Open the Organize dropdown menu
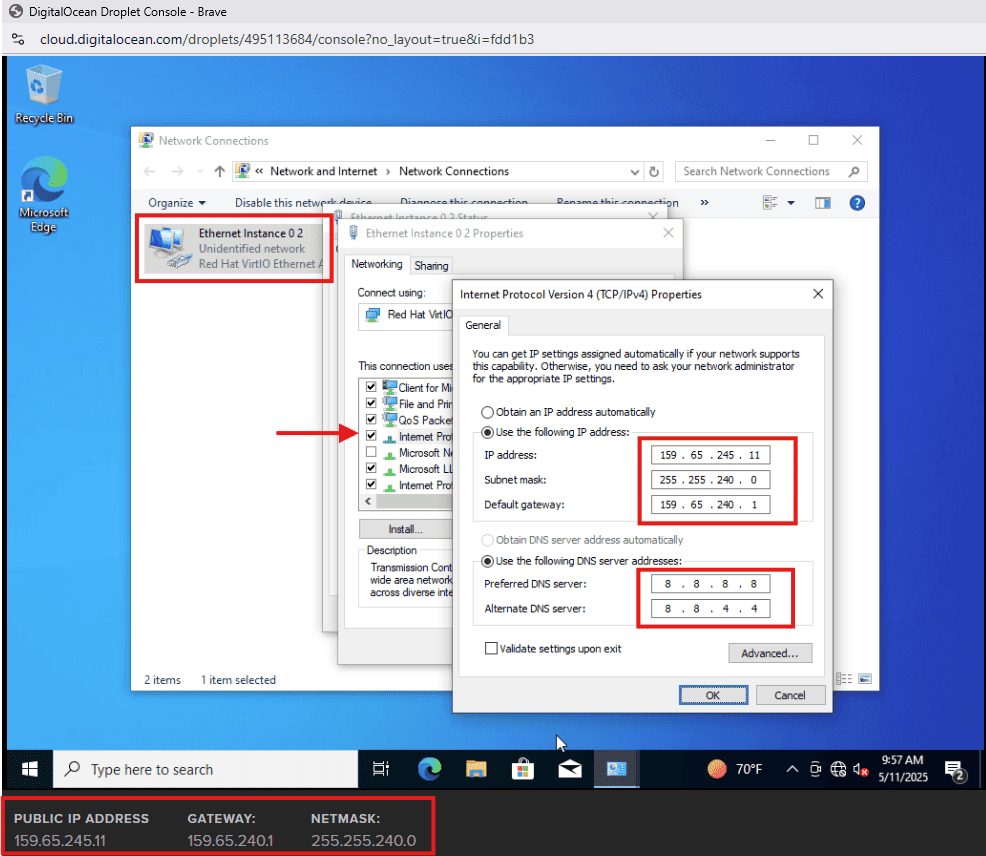 (177, 203)
